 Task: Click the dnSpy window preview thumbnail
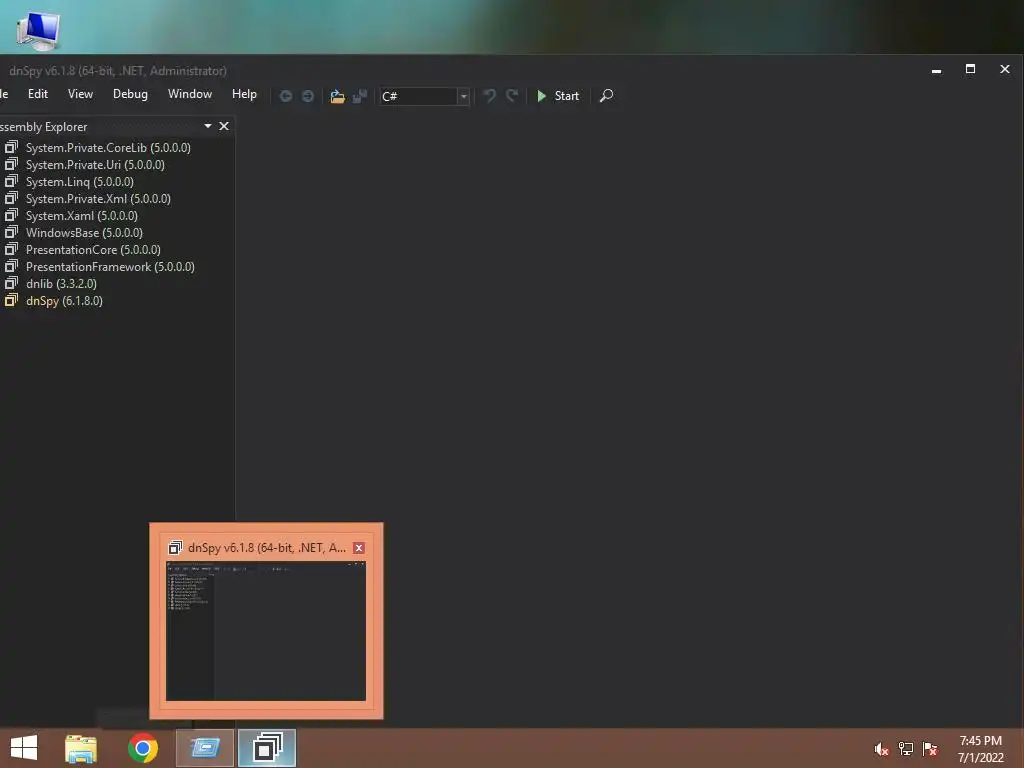(266, 631)
